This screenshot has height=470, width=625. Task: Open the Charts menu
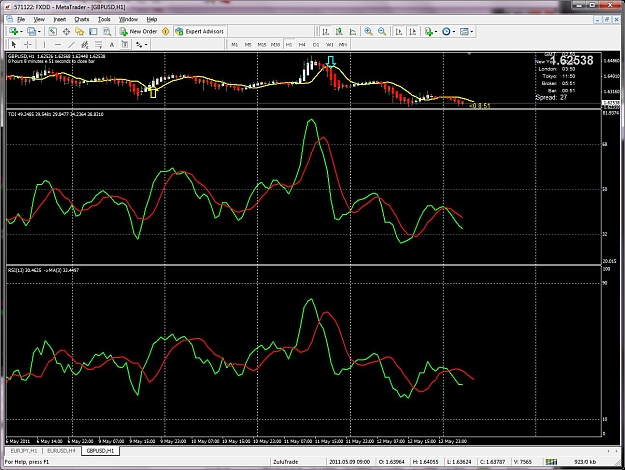[x=82, y=19]
